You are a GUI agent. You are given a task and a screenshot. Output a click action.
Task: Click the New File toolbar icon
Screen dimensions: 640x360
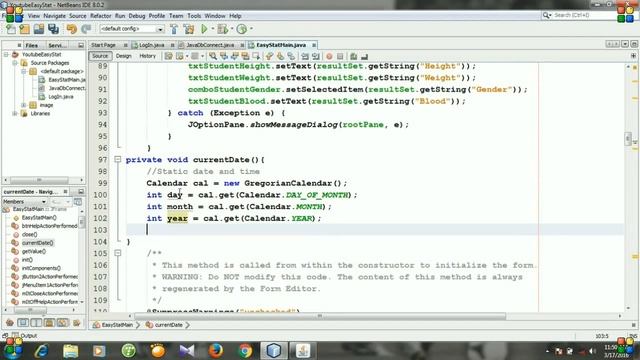tap(11, 29)
